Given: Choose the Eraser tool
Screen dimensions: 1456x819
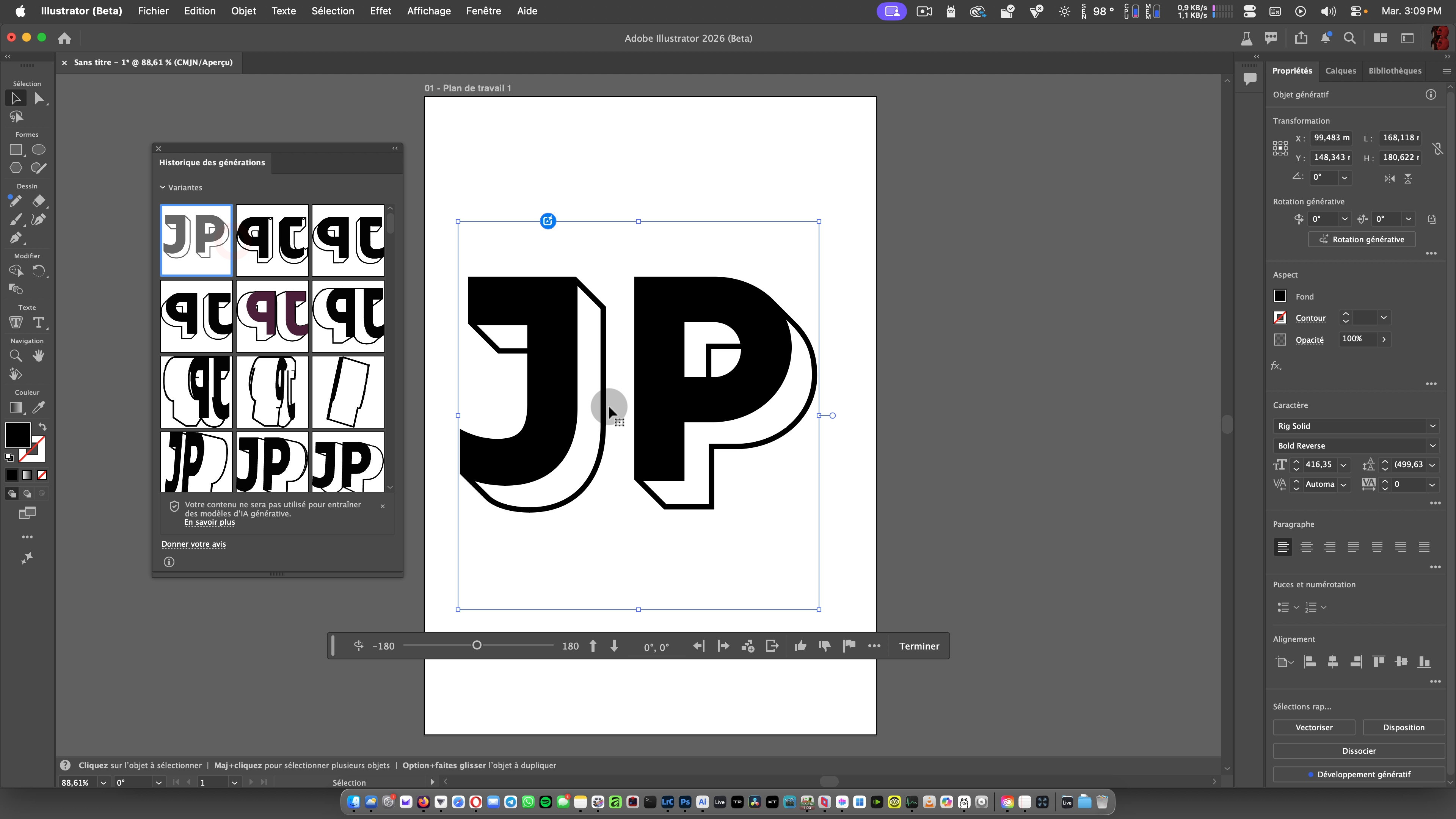Looking at the screenshot, I should click(38, 201).
